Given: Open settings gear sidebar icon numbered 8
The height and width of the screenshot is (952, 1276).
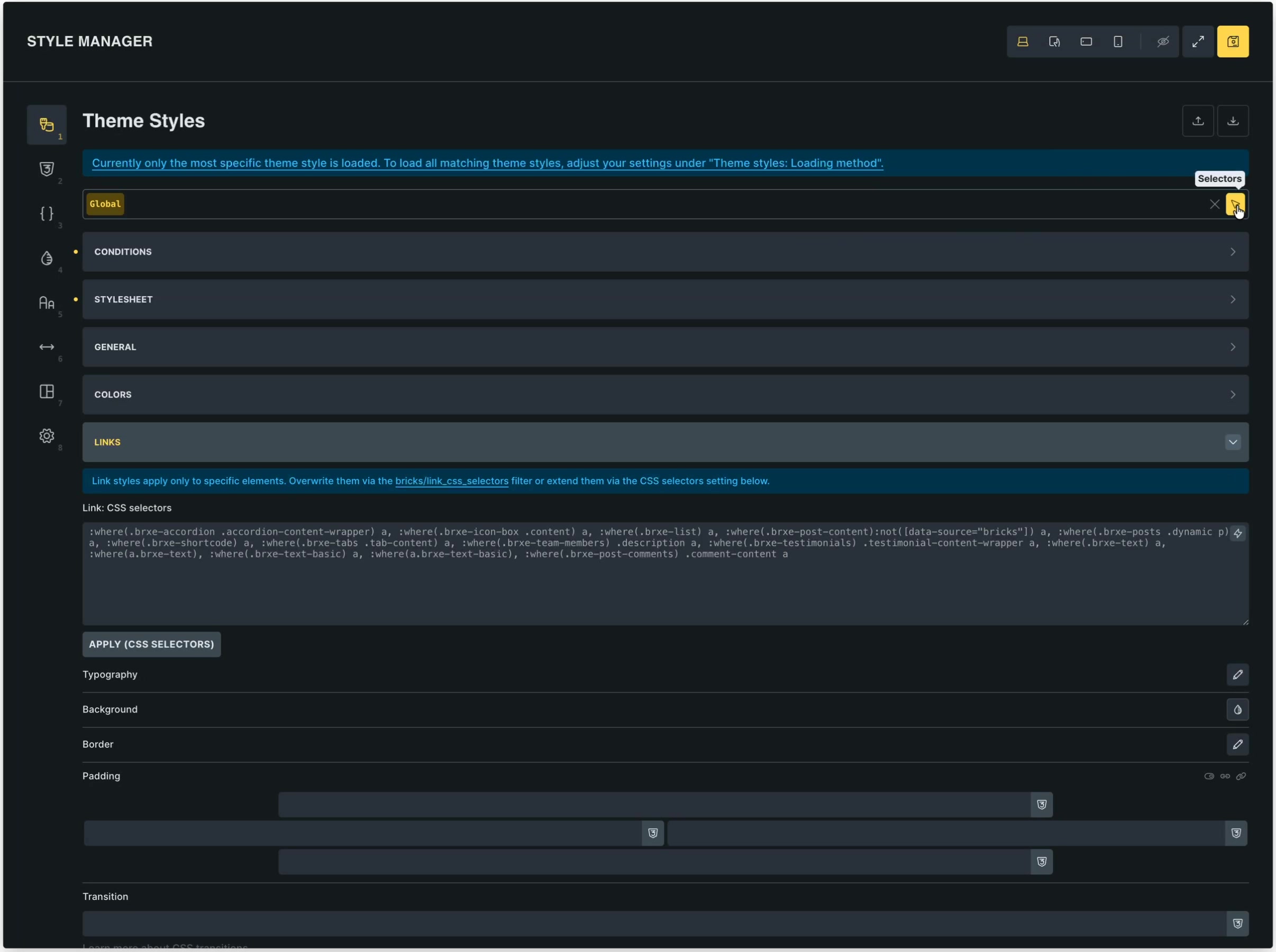Looking at the screenshot, I should point(47,436).
